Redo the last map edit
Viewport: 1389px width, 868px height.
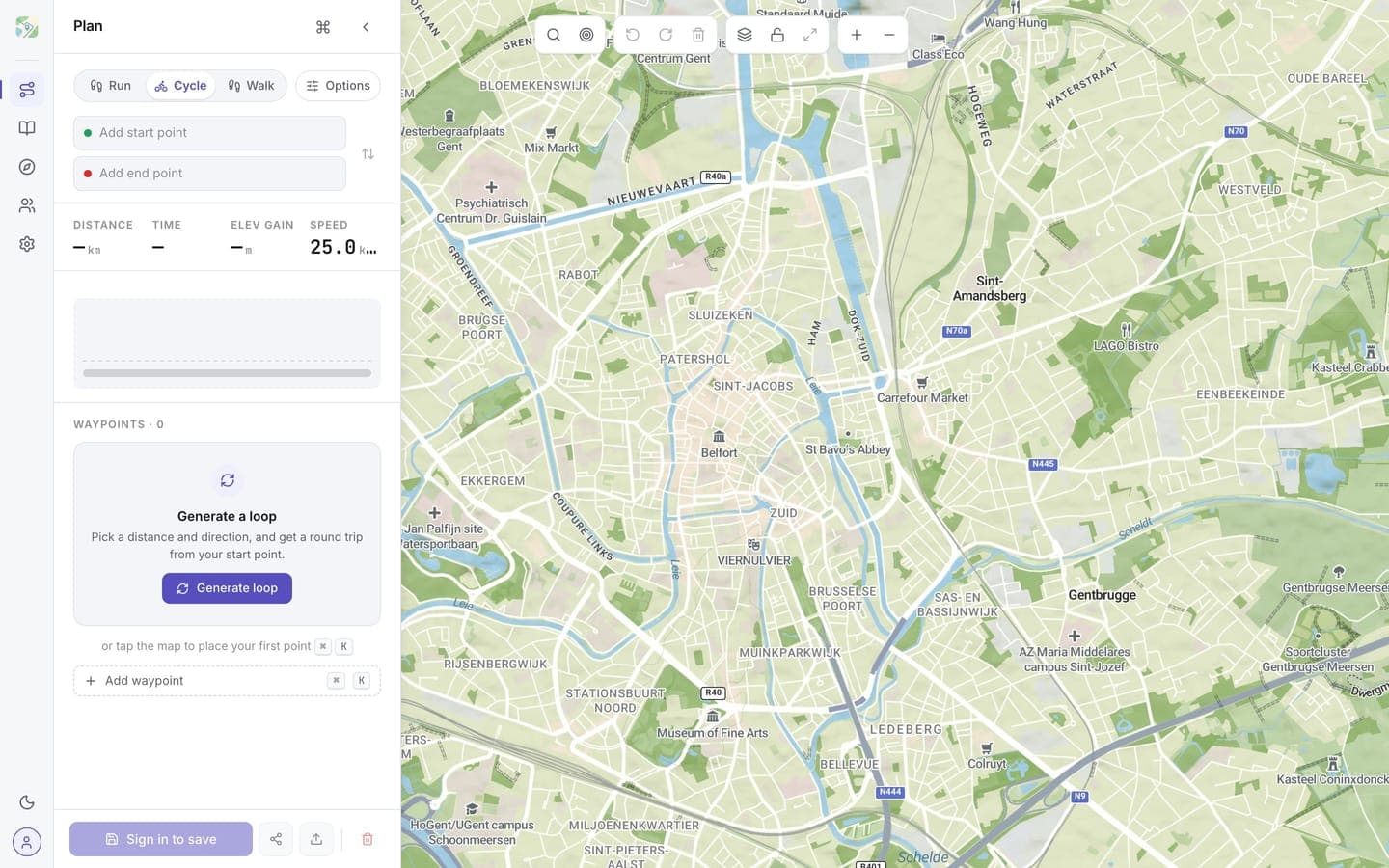(666, 35)
